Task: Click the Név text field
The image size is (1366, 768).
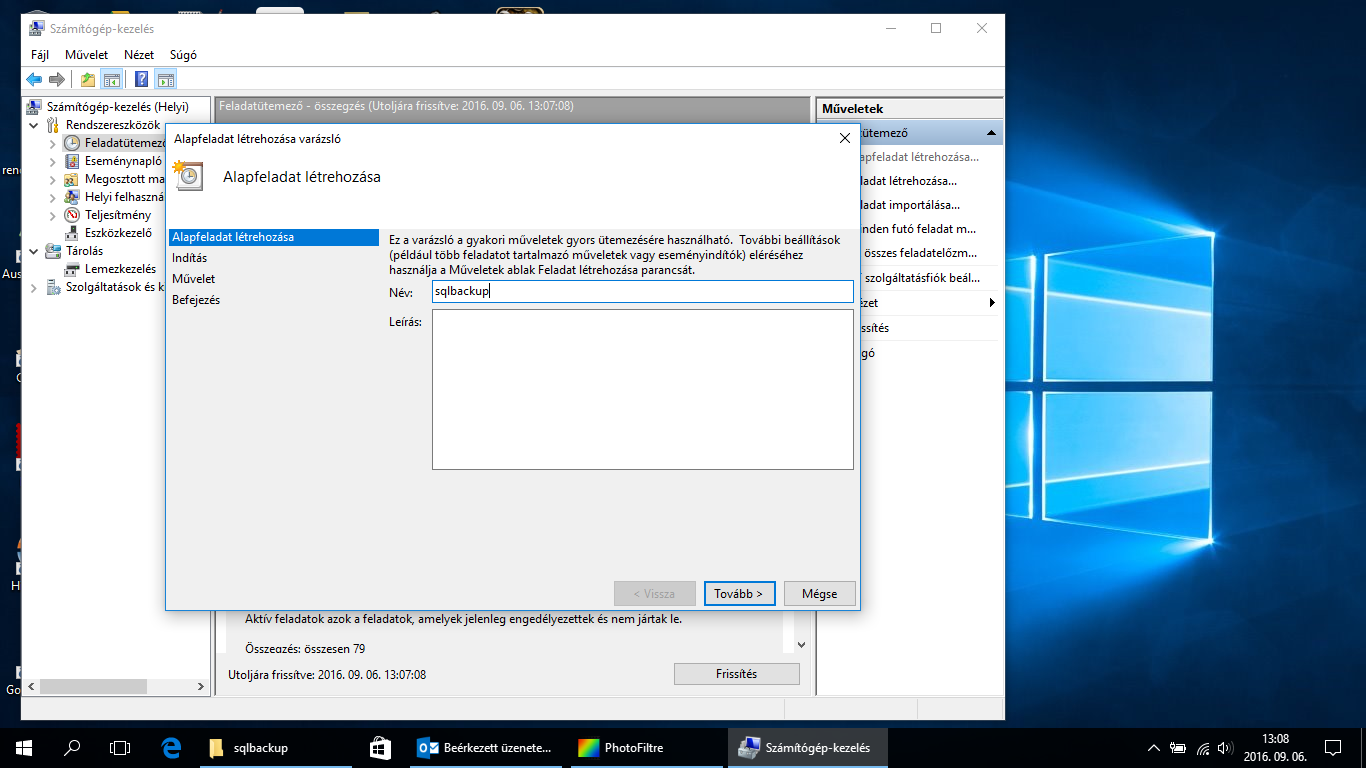Action: point(642,291)
